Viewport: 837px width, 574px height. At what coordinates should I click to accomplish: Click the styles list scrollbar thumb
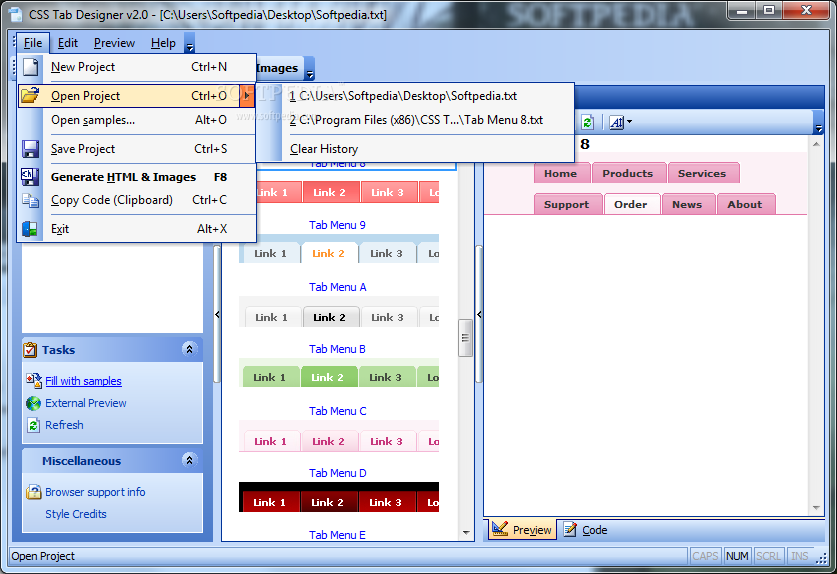point(465,337)
